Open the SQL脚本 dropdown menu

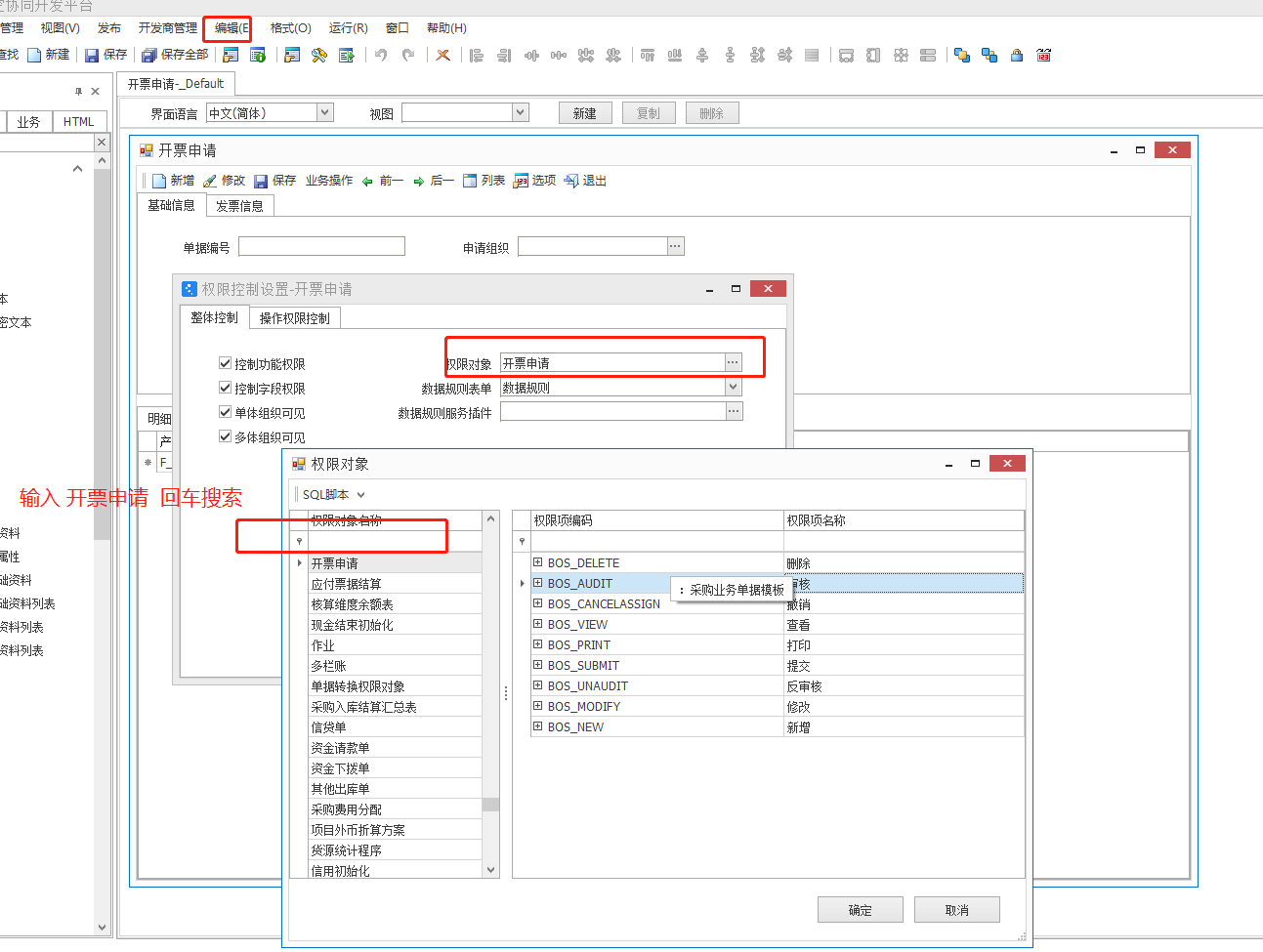332,496
